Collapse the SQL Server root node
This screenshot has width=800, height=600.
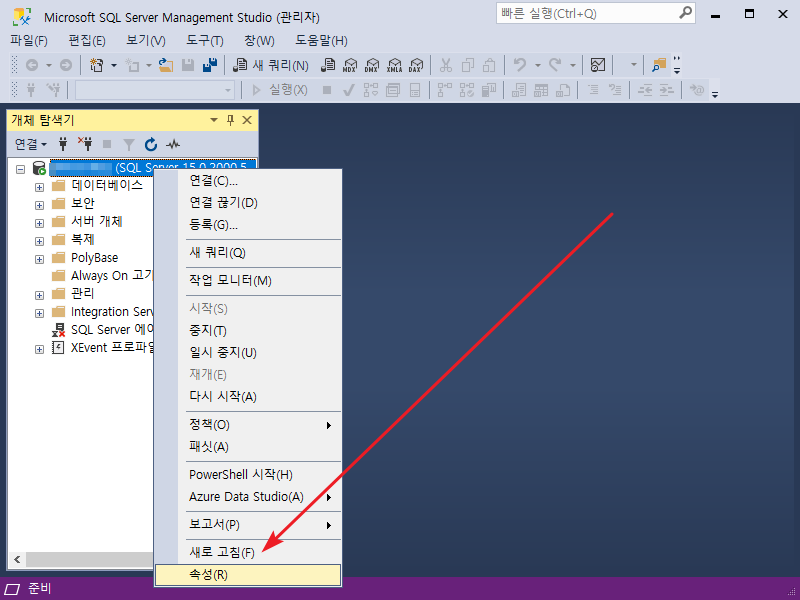20,169
